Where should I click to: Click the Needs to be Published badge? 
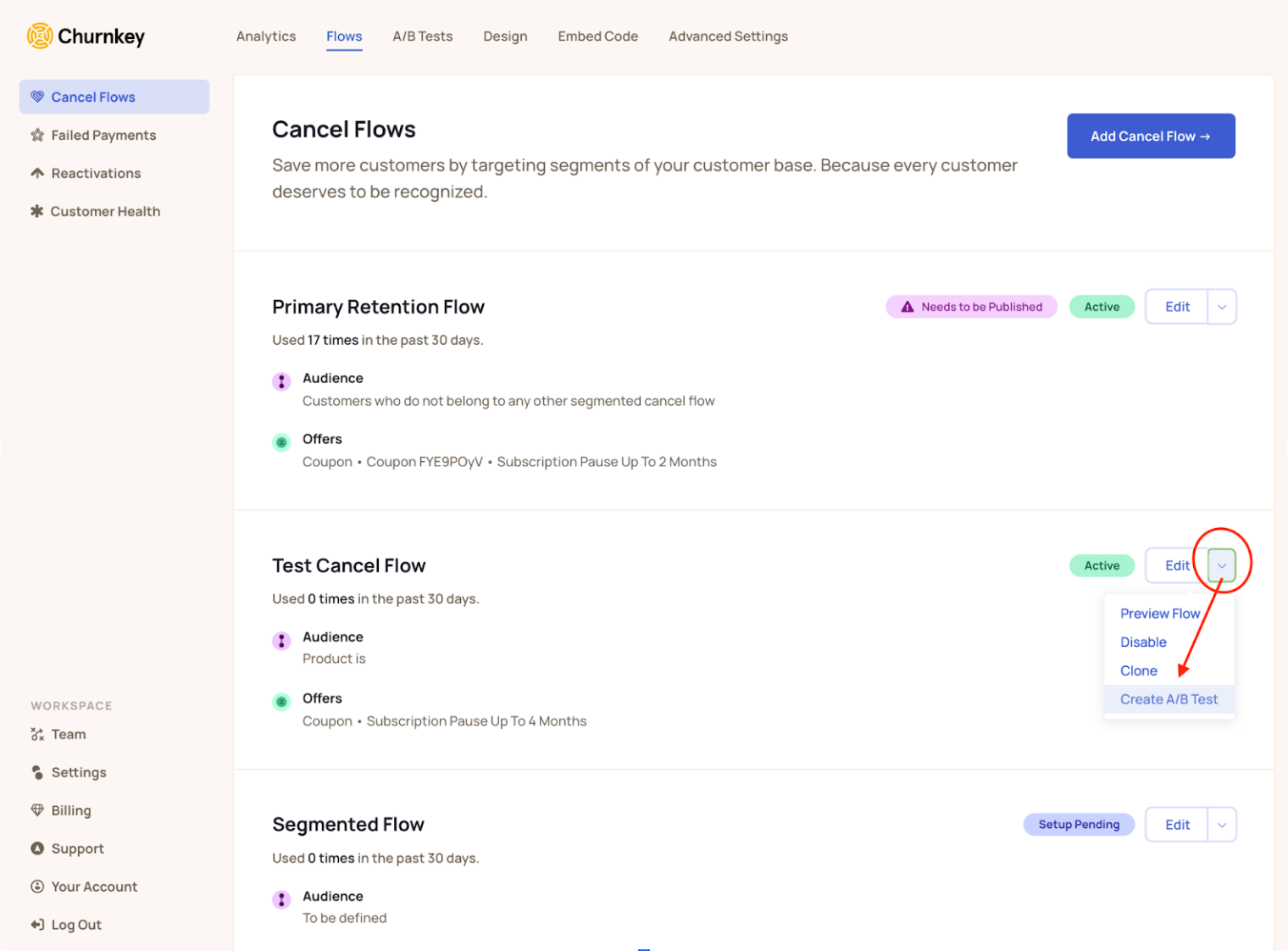971,306
